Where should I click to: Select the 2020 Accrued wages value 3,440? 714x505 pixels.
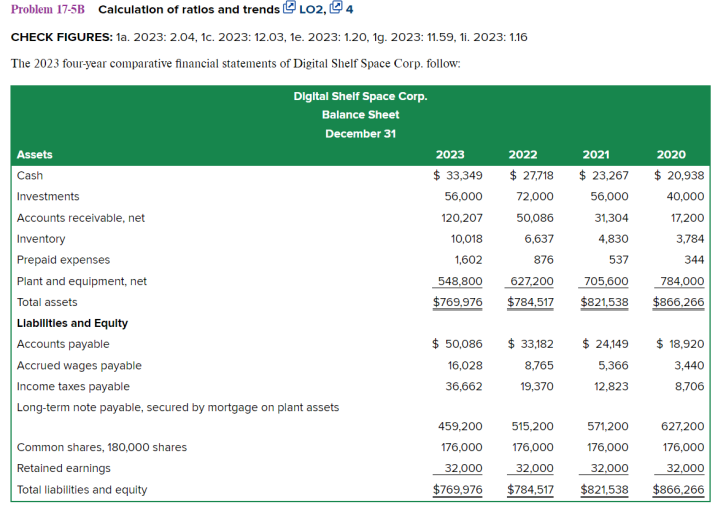pyautogui.click(x=690, y=366)
